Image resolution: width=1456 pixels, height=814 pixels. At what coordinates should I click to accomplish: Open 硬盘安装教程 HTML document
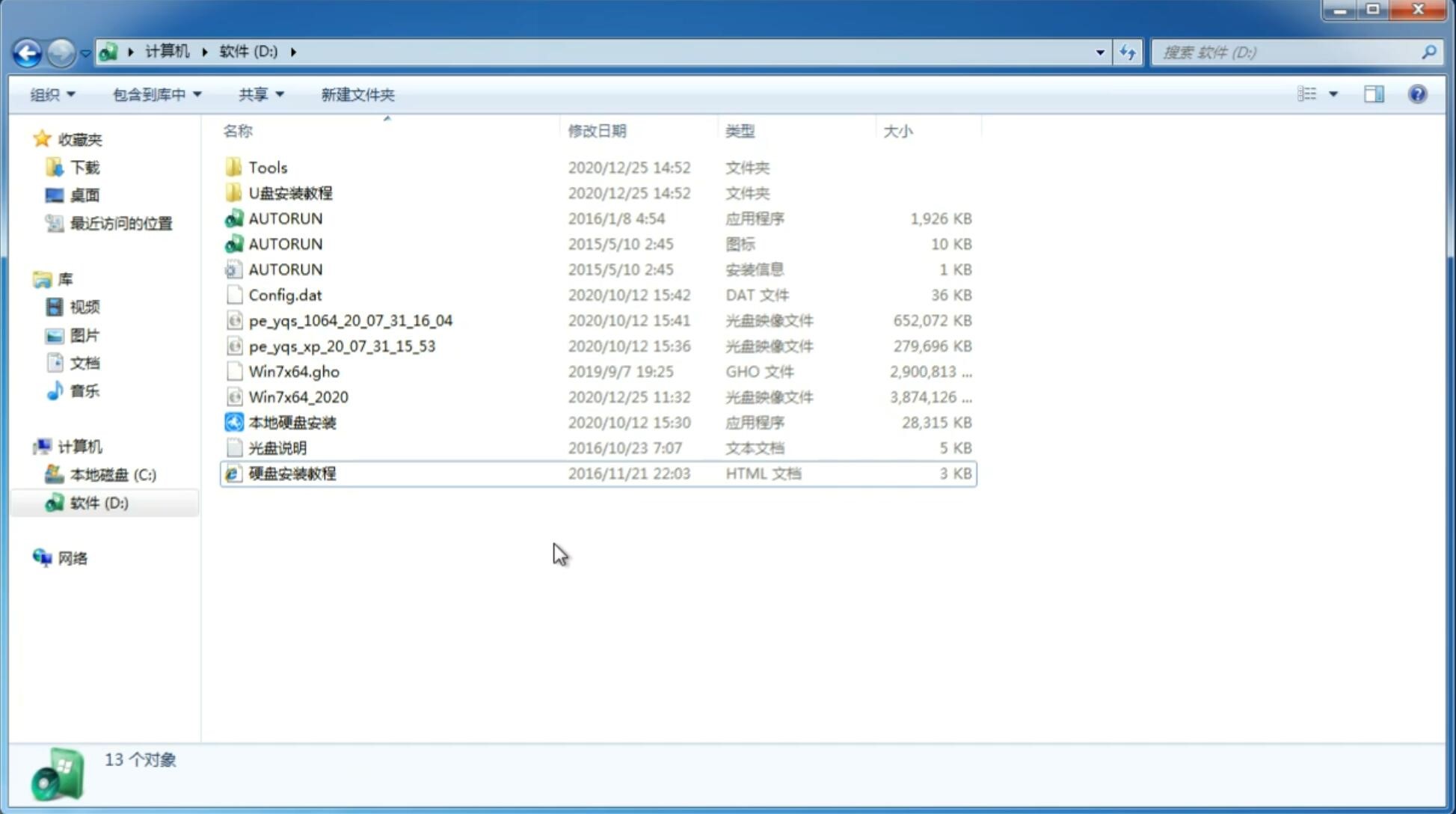[292, 473]
